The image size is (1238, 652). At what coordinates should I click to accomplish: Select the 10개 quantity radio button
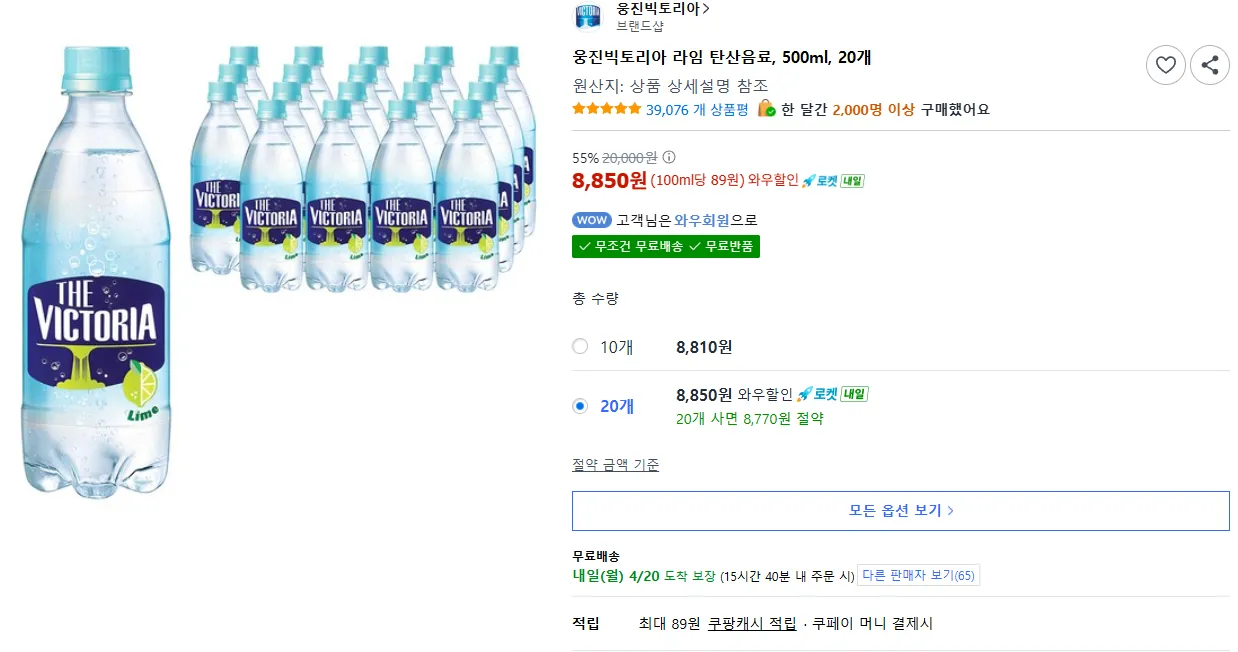pyautogui.click(x=580, y=347)
